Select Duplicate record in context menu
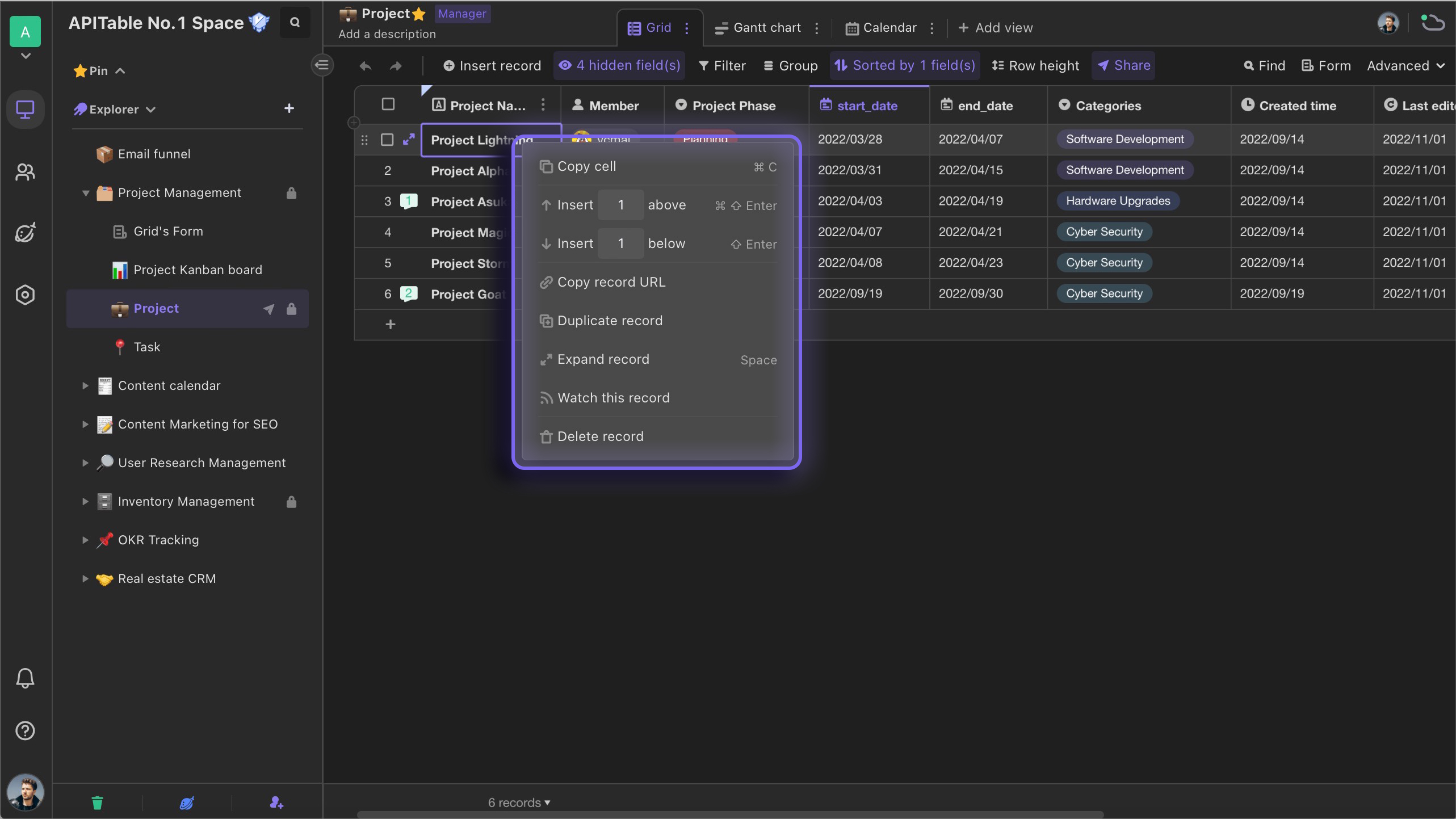Viewport: 1456px width, 819px height. (657, 321)
